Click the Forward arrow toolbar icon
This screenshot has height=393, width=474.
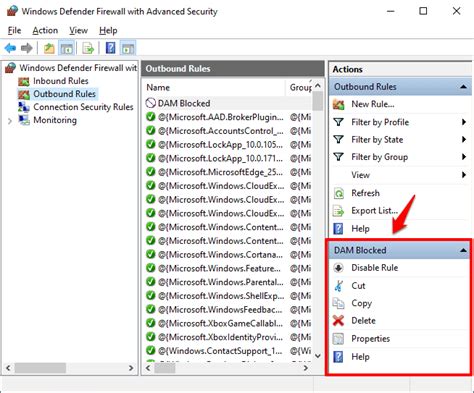tap(27, 49)
